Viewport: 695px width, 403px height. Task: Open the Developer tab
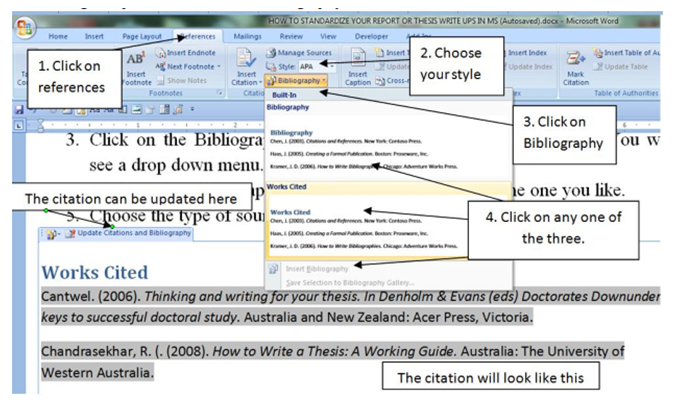(x=371, y=36)
